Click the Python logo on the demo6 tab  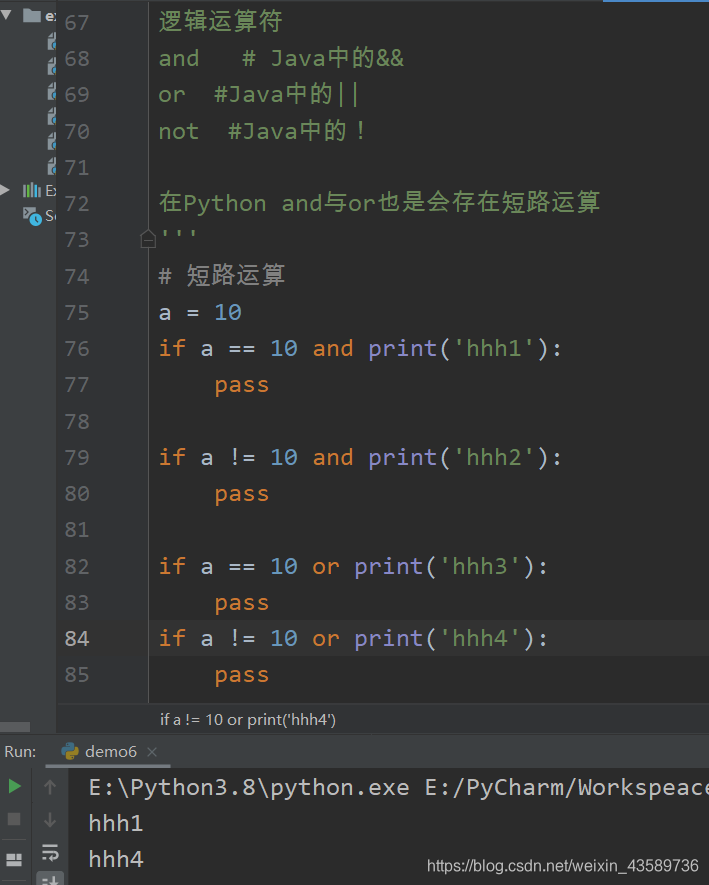(x=70, y=751)
